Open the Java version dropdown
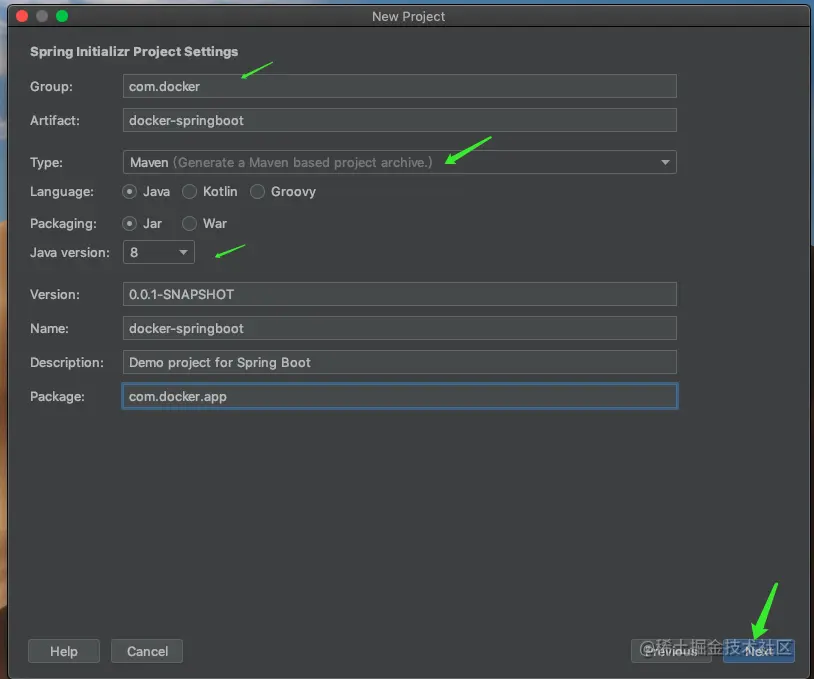Image resolution: width=814 pixels, height=679 pixels. pyautogui.click(x=159, y=252)
